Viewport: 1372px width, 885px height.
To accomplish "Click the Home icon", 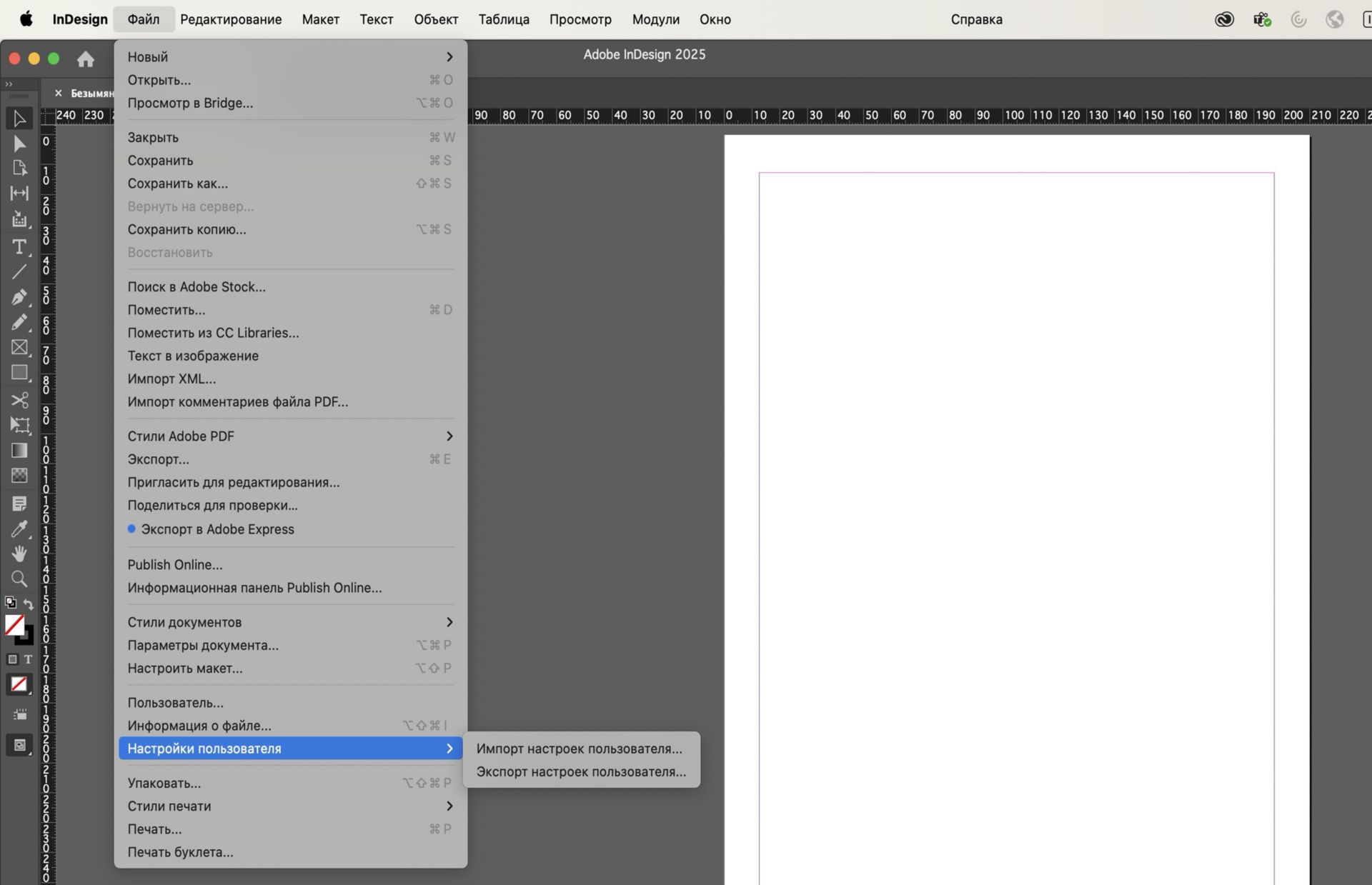I will tap(86, 59).
